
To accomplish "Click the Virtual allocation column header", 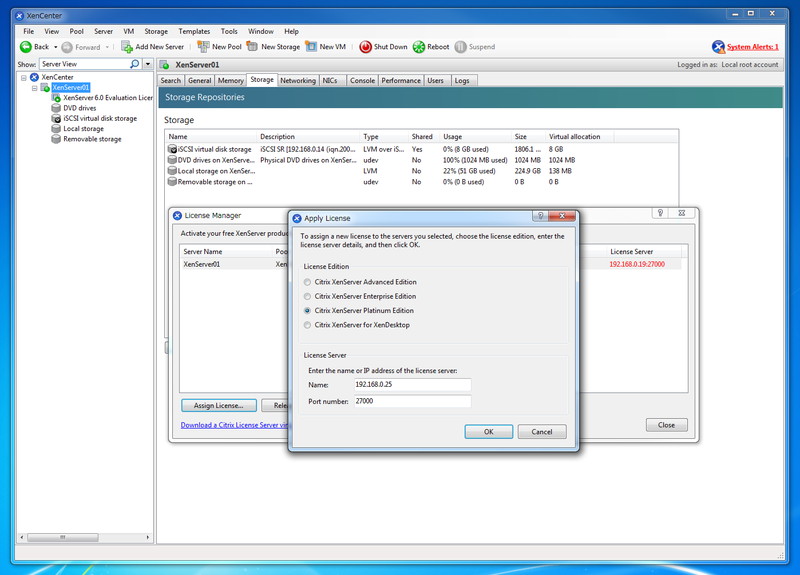I will pyautogui.click(x=580, y=137).
